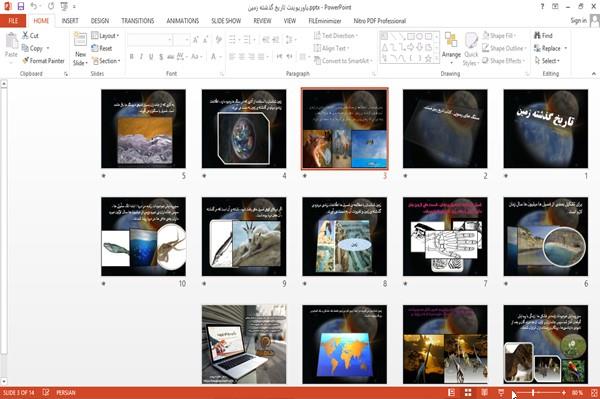
Task: Collapse the ribbon with the arrow
Action: click(593, 73)
